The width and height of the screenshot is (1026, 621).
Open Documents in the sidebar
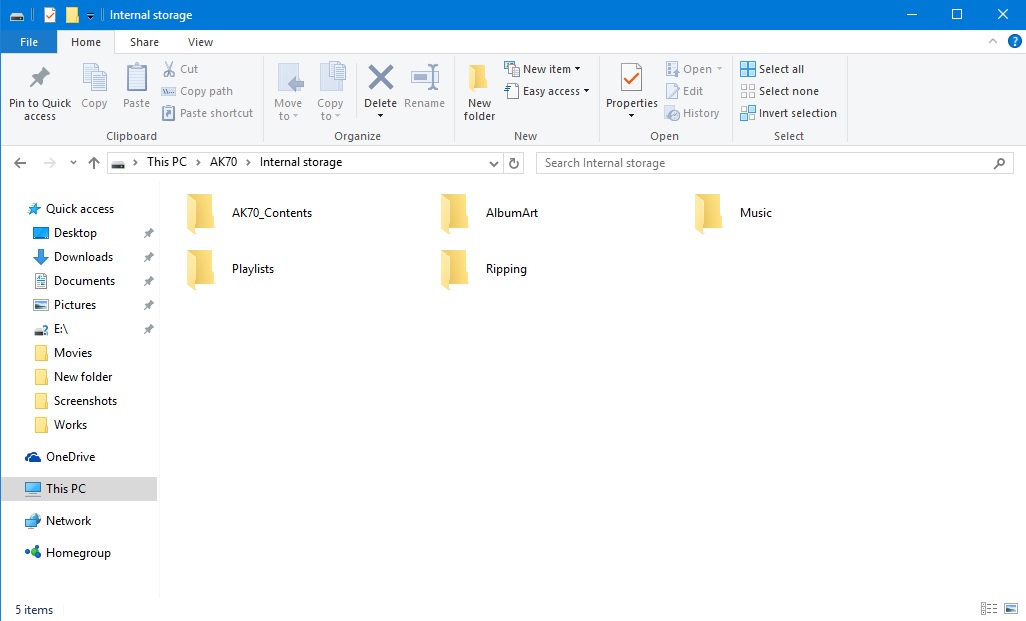click(x=84, y=281)
